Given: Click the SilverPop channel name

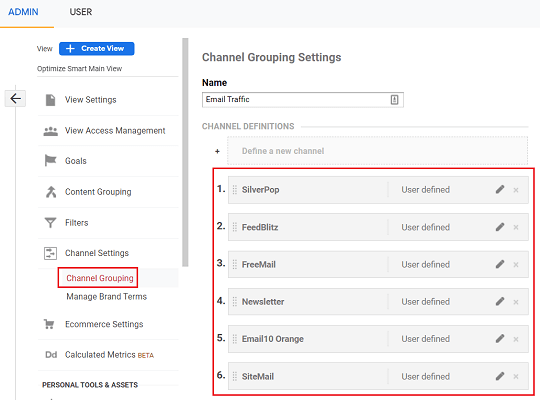Looking at the screenshot, I should (260, 190).
